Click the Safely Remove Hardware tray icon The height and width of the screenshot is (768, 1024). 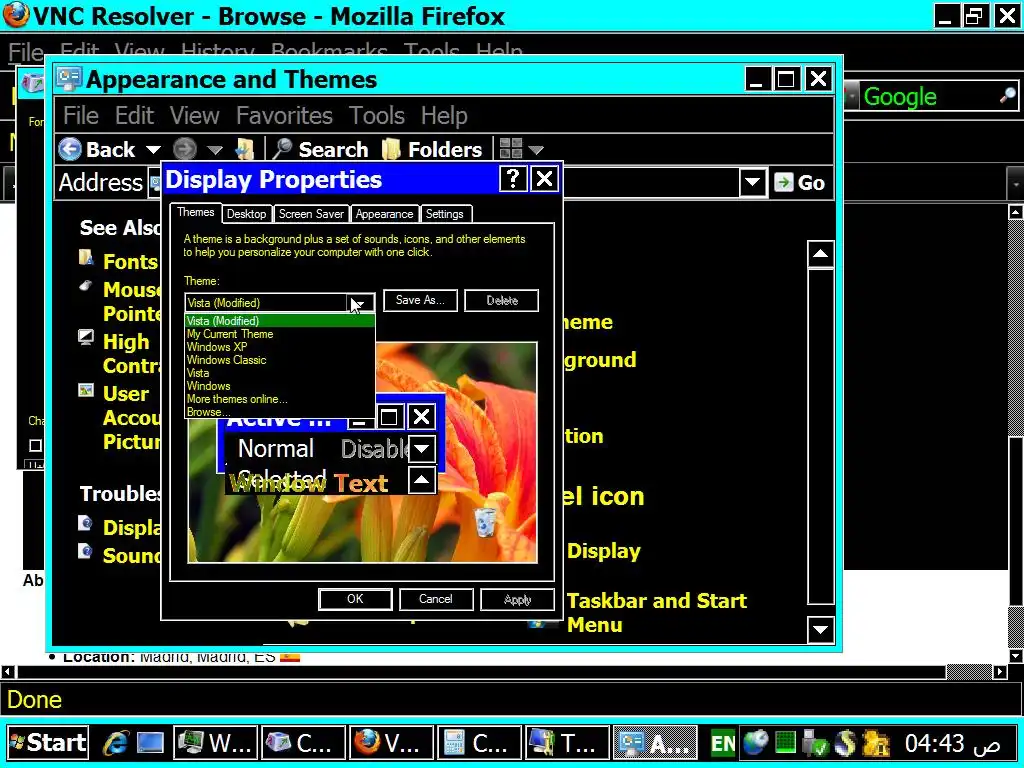(x=814, y=743)
